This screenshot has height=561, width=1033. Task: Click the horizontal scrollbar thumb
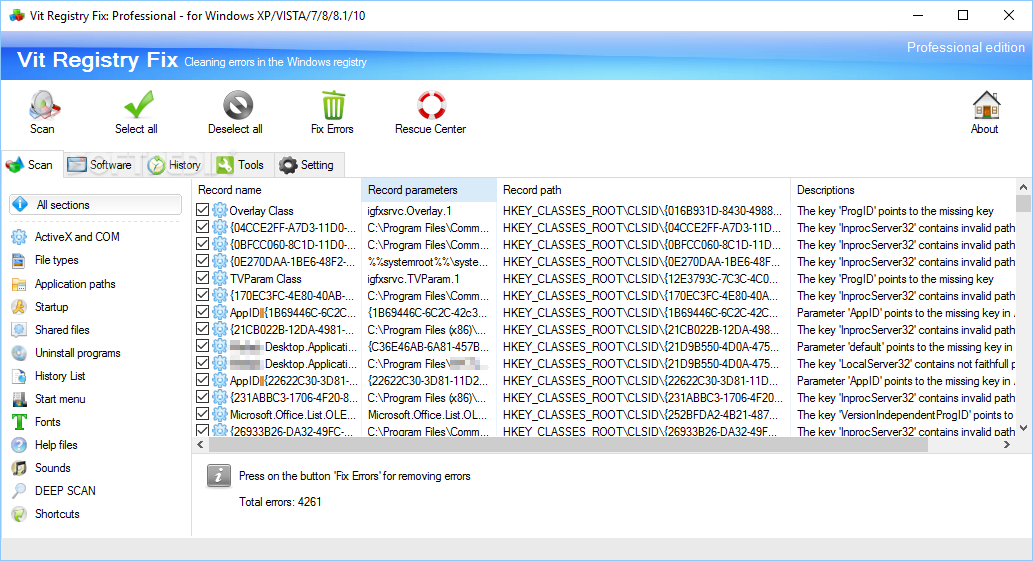click(x=569, y=445)
